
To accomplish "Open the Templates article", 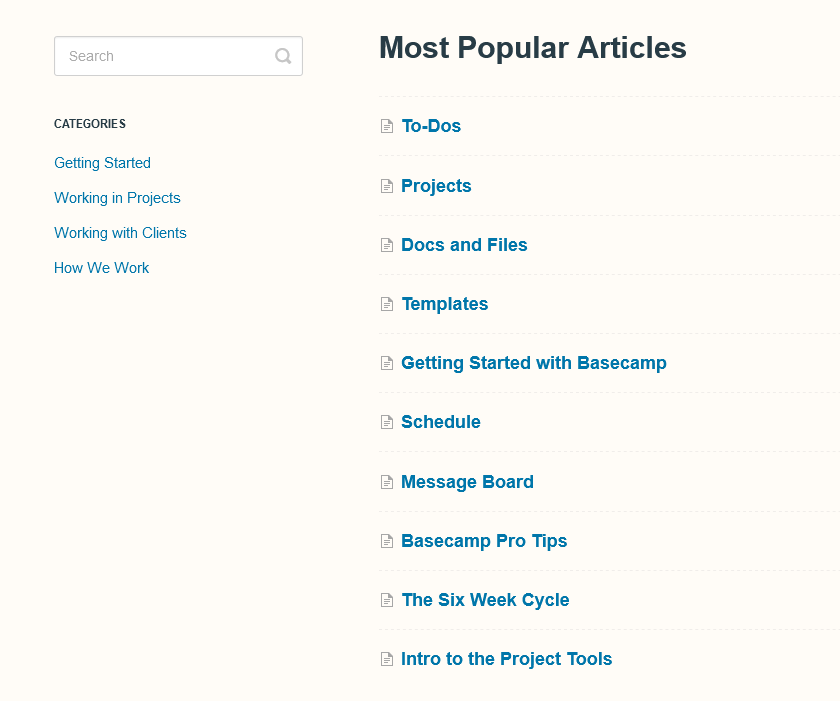I will 444,304.
